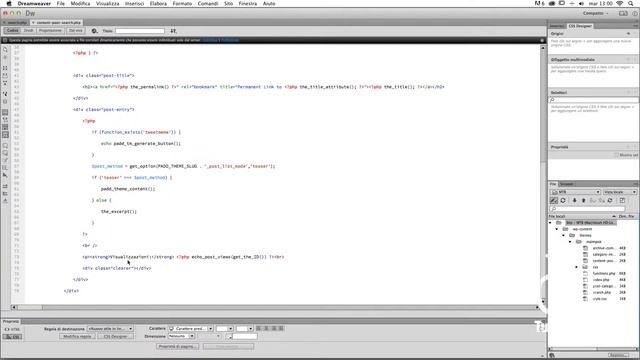Click the globe preview in browser icon
This screenshot has height=360, width=640.
point(95,31)
